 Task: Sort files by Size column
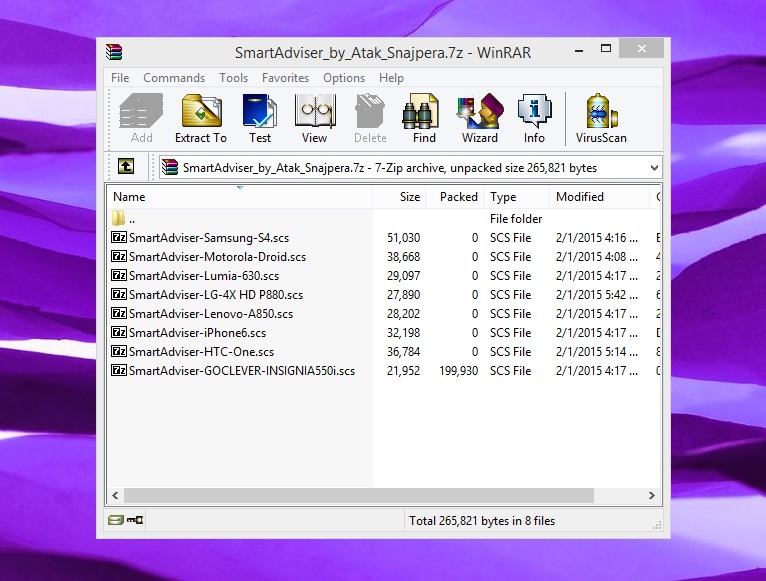(x=399, y=197)
